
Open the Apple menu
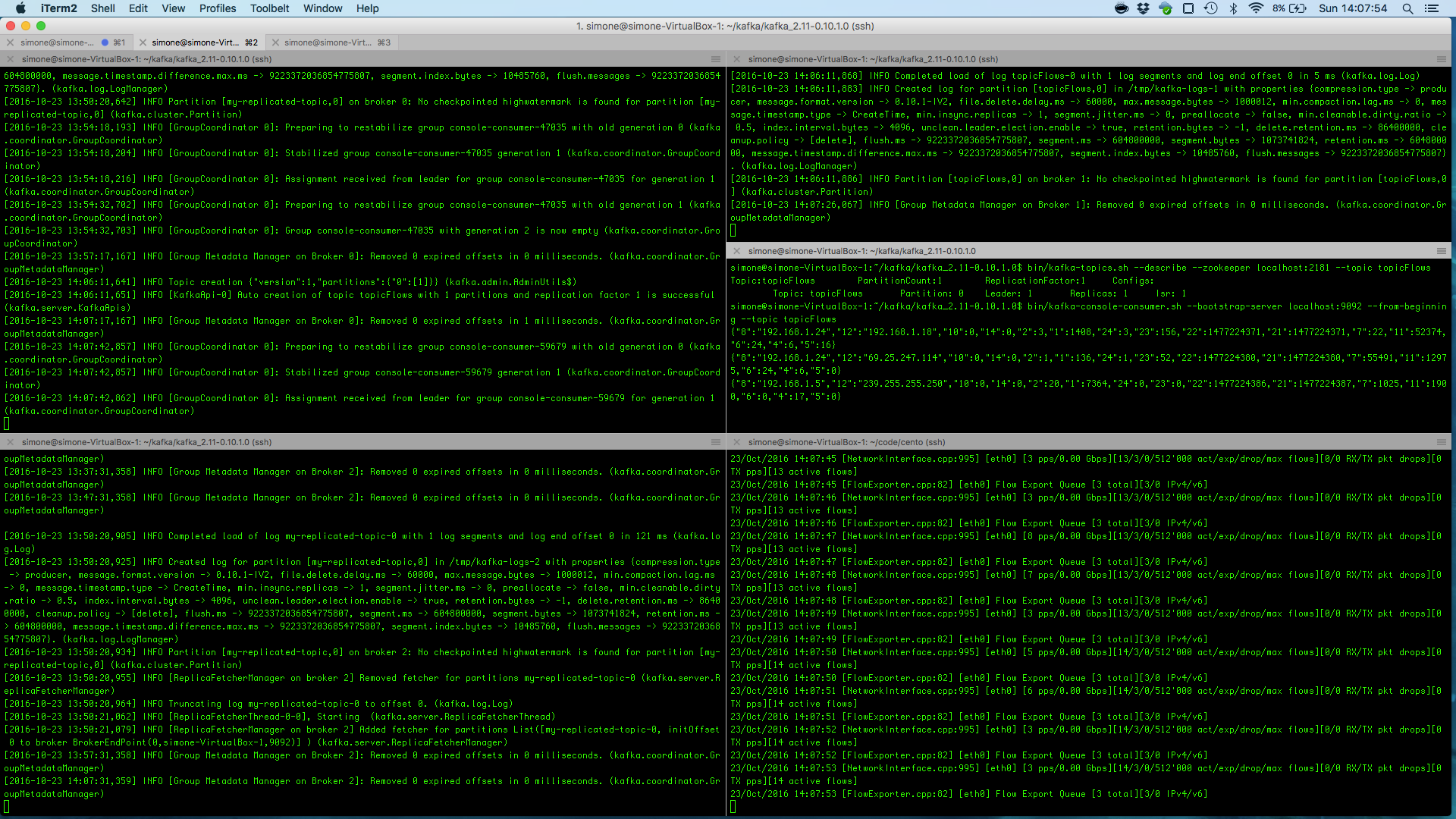pos(20,8)
